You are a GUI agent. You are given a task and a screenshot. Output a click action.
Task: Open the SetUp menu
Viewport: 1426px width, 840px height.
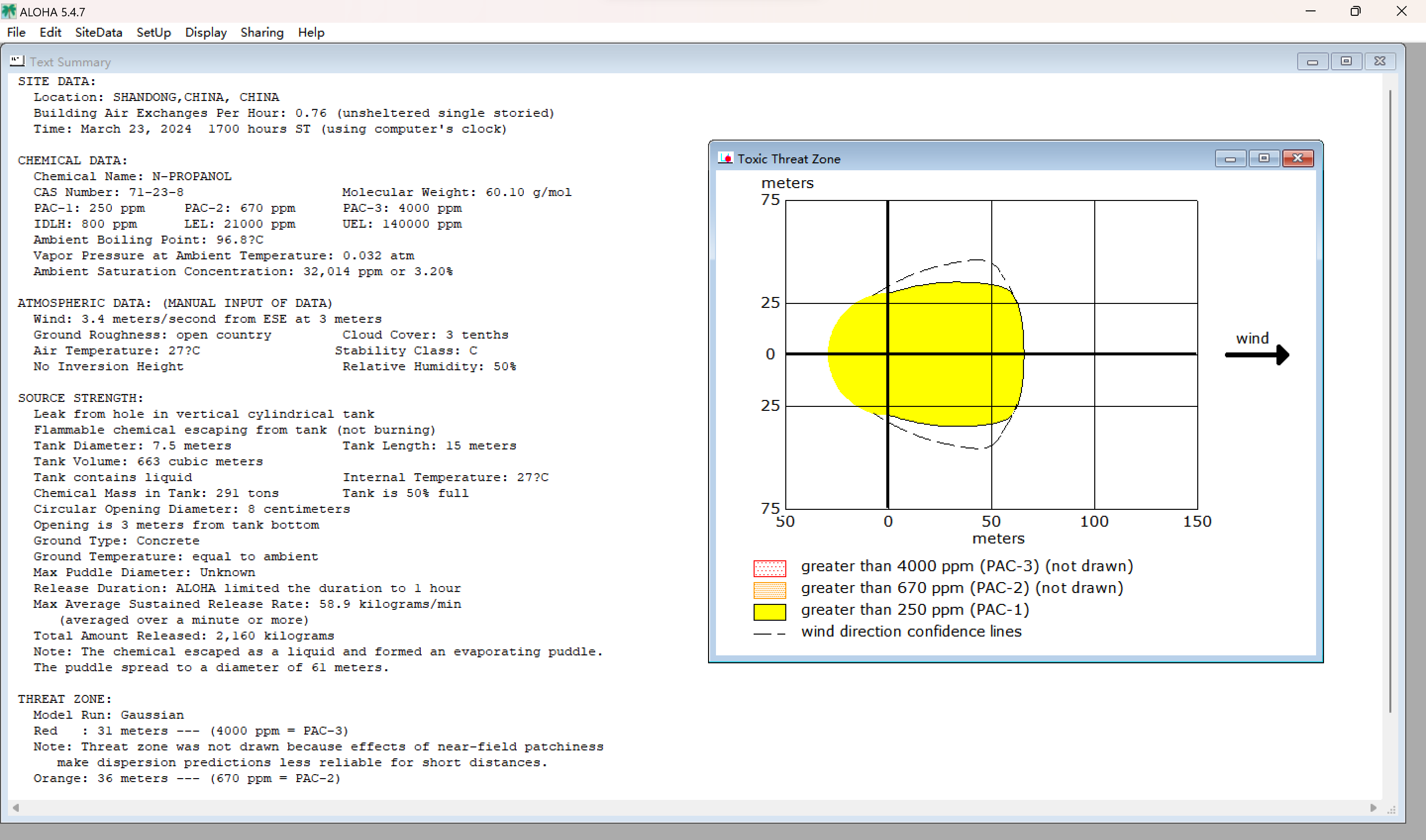[x=153, y=32]
